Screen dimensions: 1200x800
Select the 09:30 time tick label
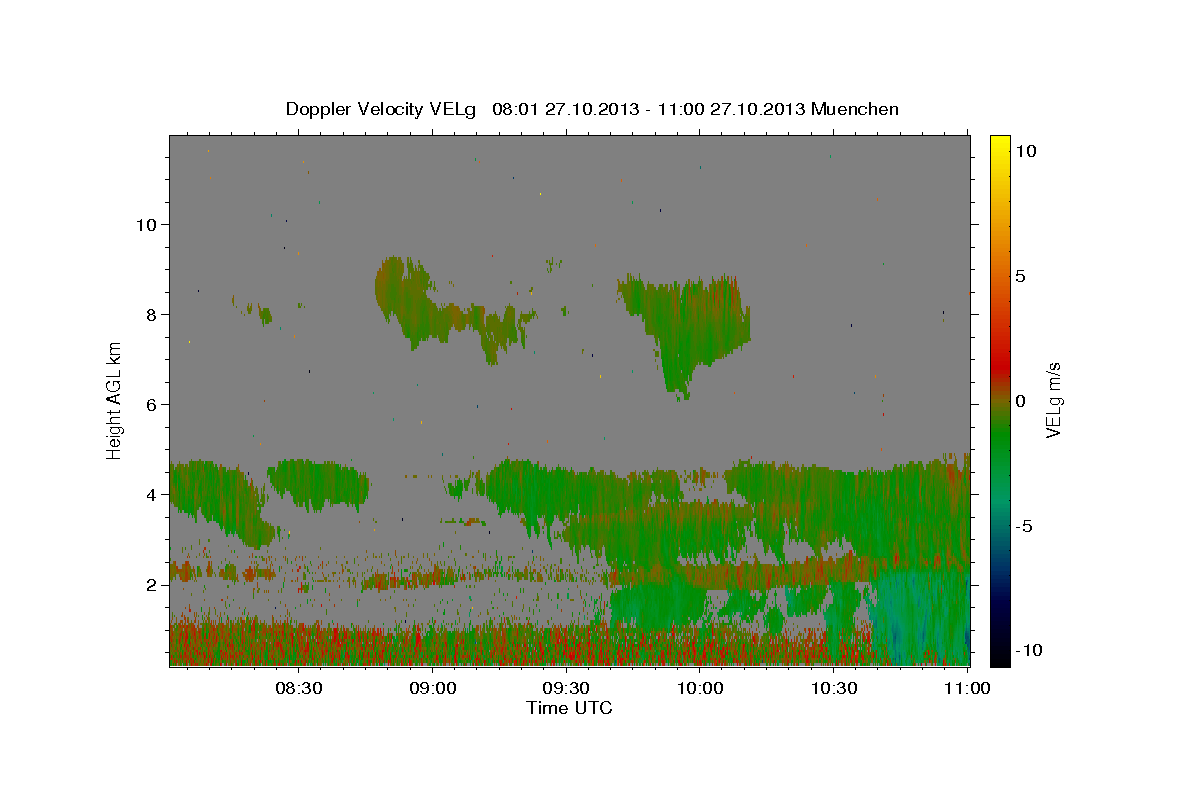tap(566, 688)
